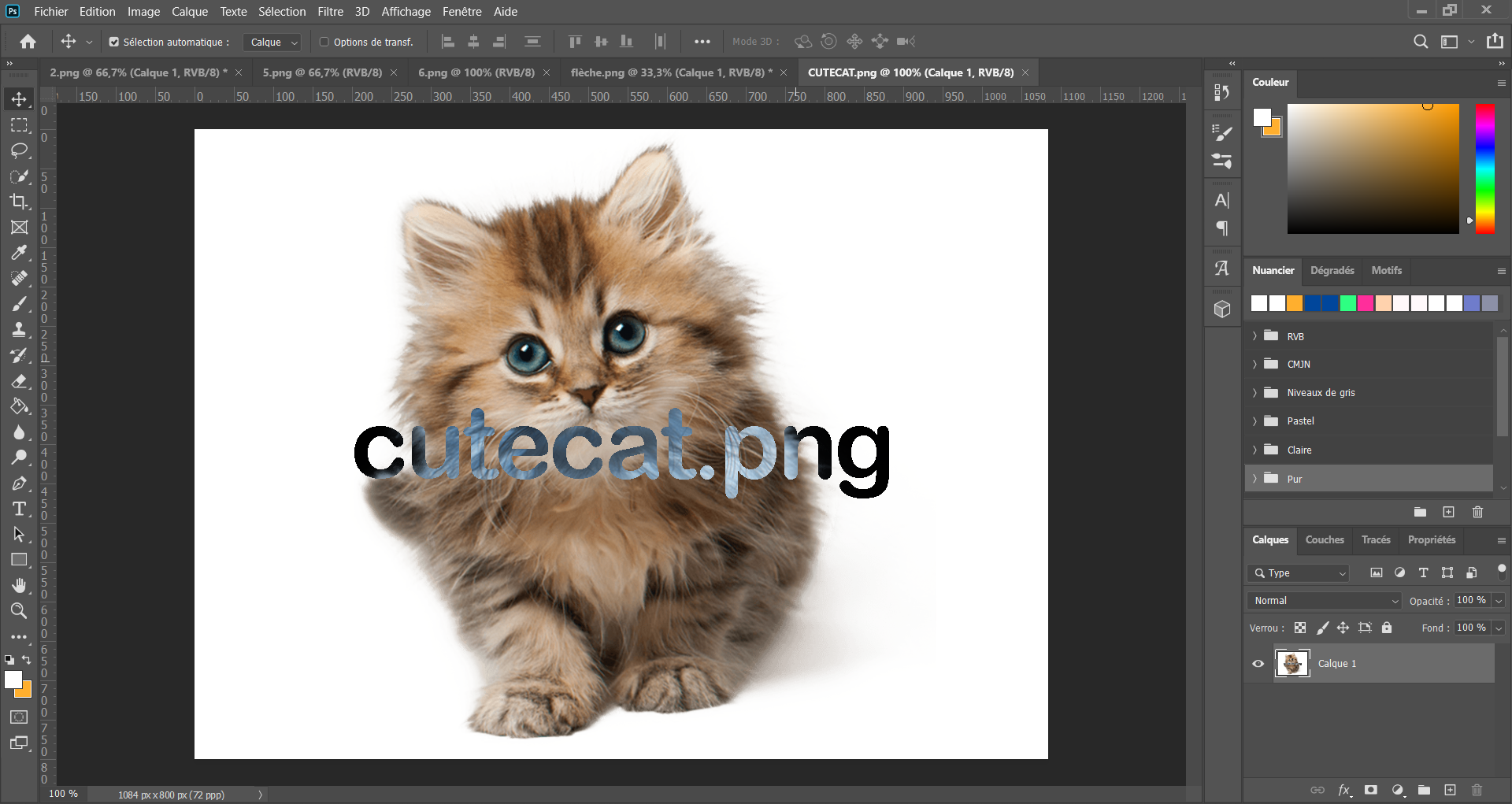Switch to the flèche.png document tab
1512x804 pixels.
[671, 72]
